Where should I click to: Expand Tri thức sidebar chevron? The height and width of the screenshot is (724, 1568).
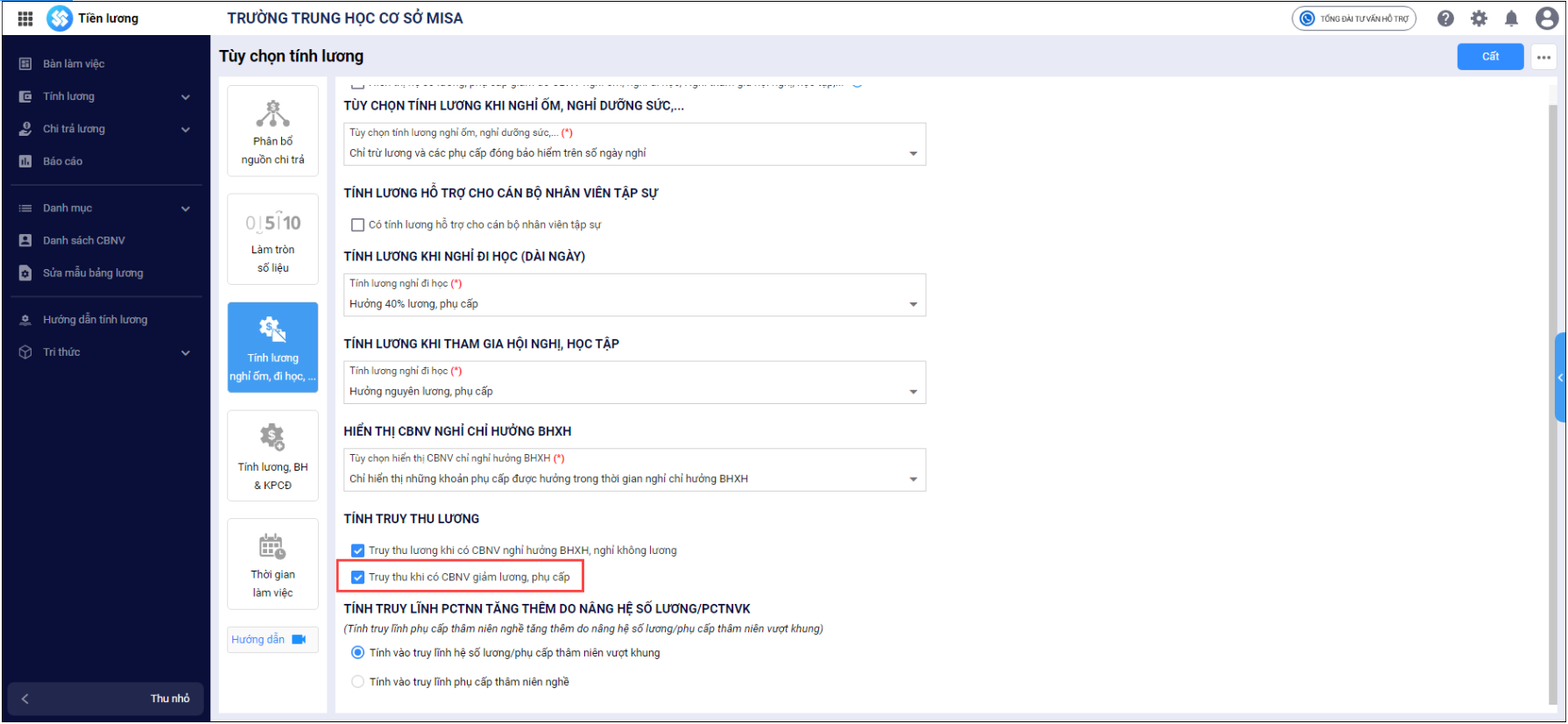[x=186, y=352]
